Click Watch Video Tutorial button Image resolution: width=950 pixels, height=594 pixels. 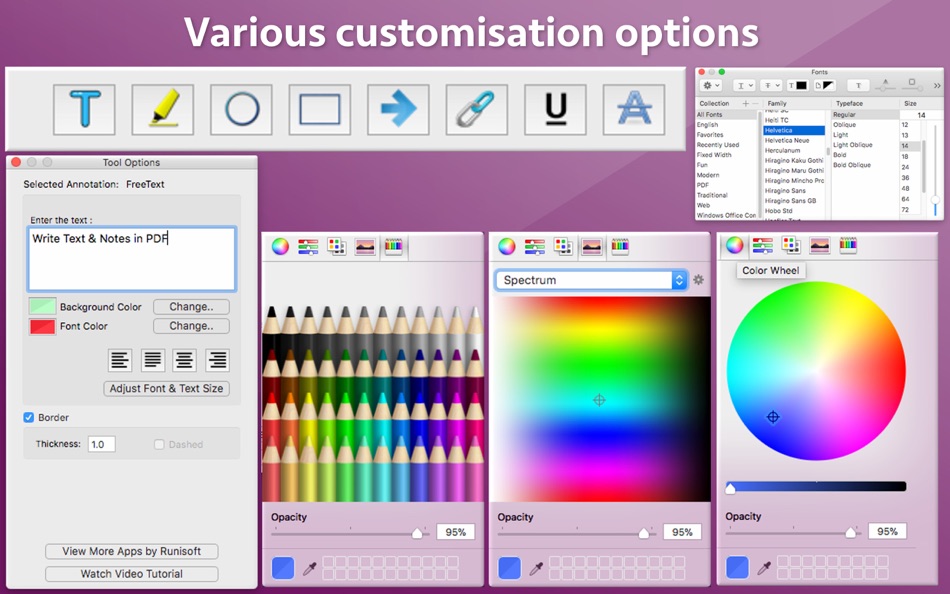click(x=131, y=573)
